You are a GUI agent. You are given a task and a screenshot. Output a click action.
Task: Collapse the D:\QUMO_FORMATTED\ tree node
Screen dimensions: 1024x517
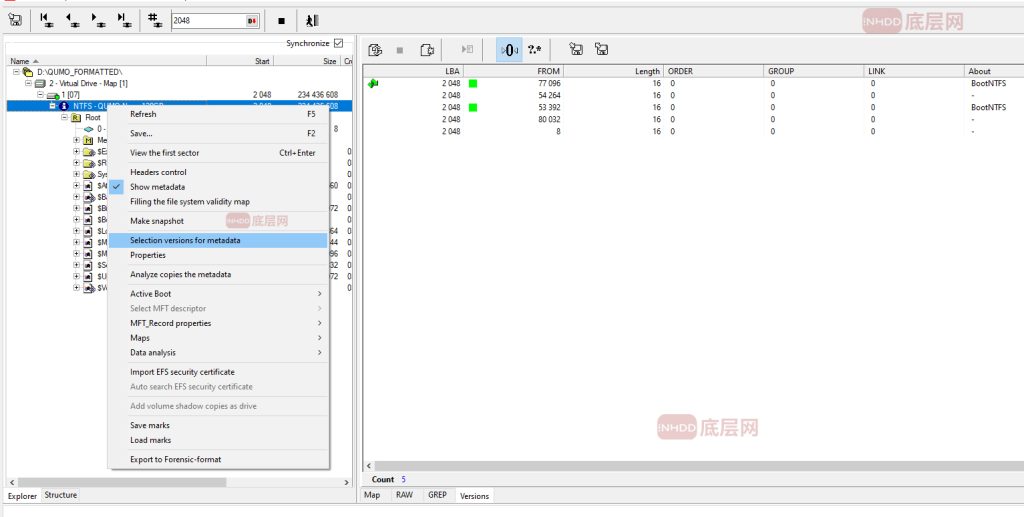point(16,72)
